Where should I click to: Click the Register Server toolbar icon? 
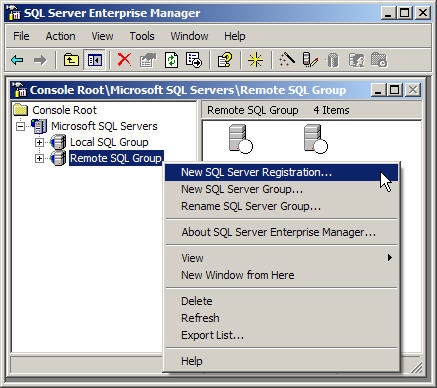(310, 60)
